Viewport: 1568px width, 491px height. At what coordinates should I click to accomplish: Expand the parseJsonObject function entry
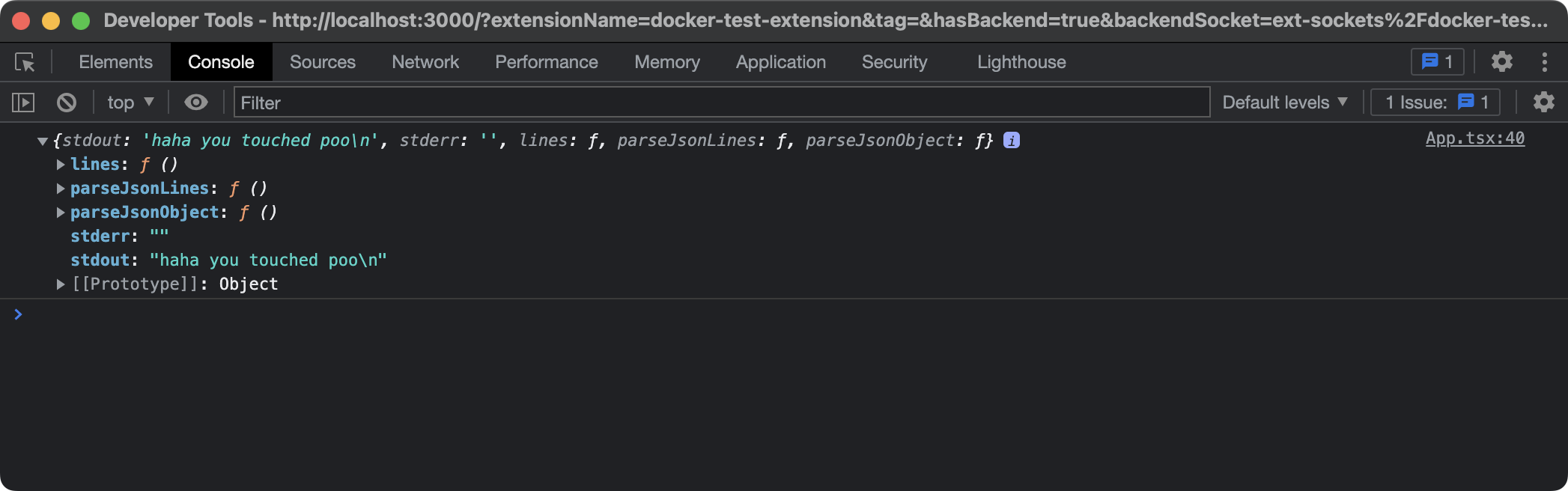(x=61, y=213)
